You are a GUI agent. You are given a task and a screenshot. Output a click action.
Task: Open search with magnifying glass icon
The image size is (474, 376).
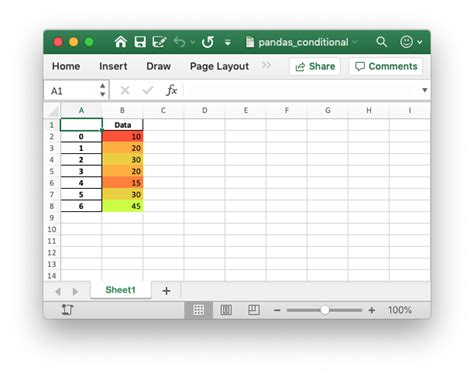(x=381, y=42)
